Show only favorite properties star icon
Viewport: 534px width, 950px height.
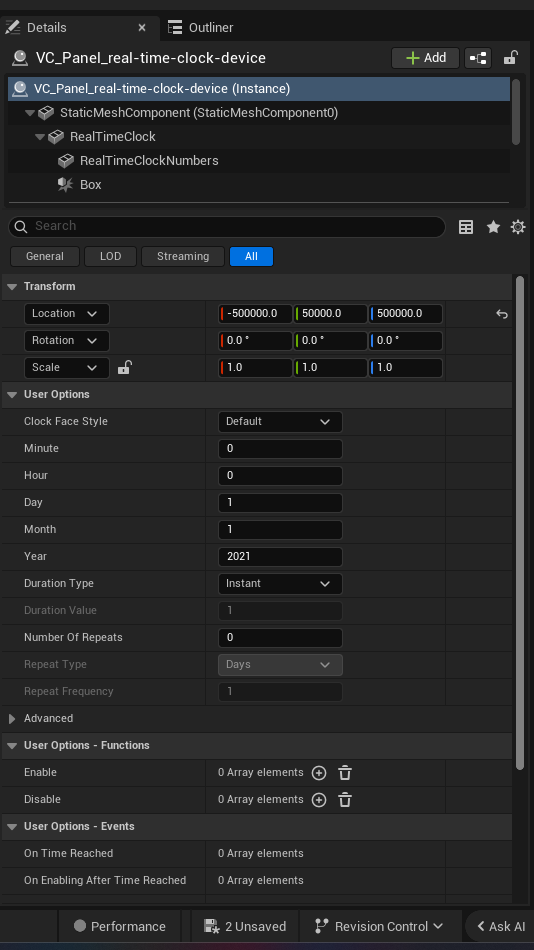coord(493,227)
